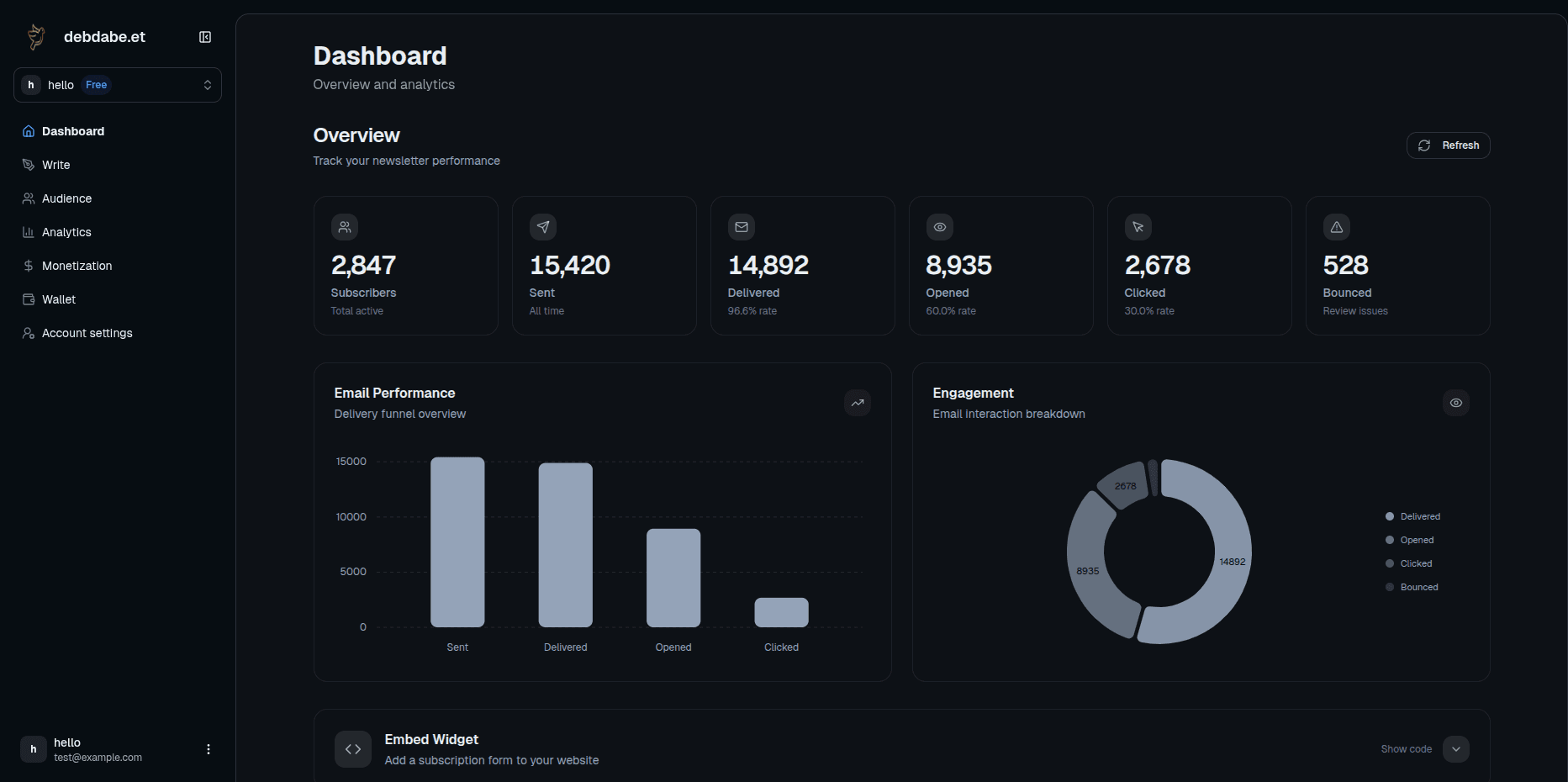Collapse the sidebar using the panel icon
Viewport: 1568px width, 782px height.
point(205,37)
